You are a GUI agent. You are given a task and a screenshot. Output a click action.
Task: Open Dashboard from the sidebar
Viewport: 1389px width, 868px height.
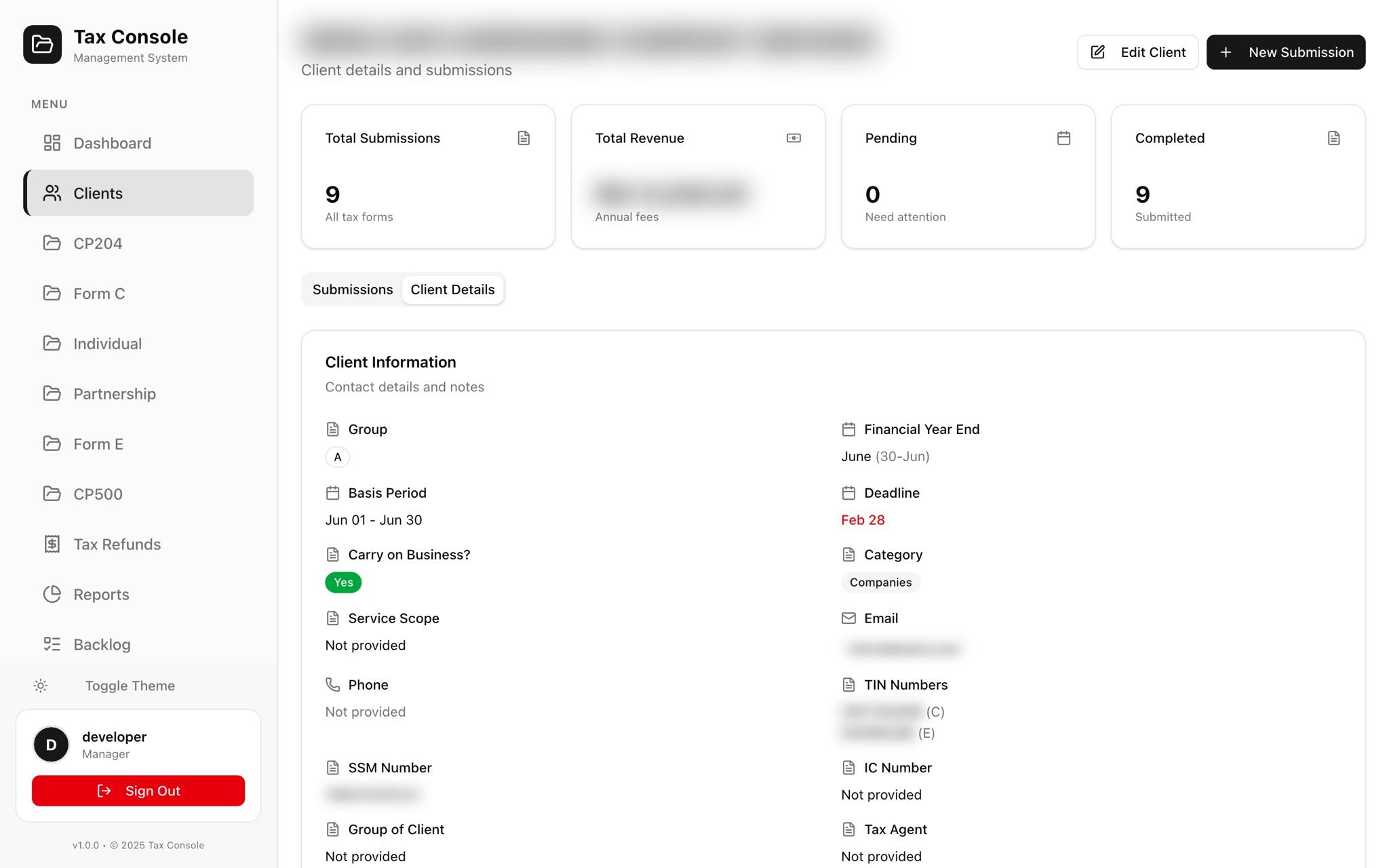[138, 143]
